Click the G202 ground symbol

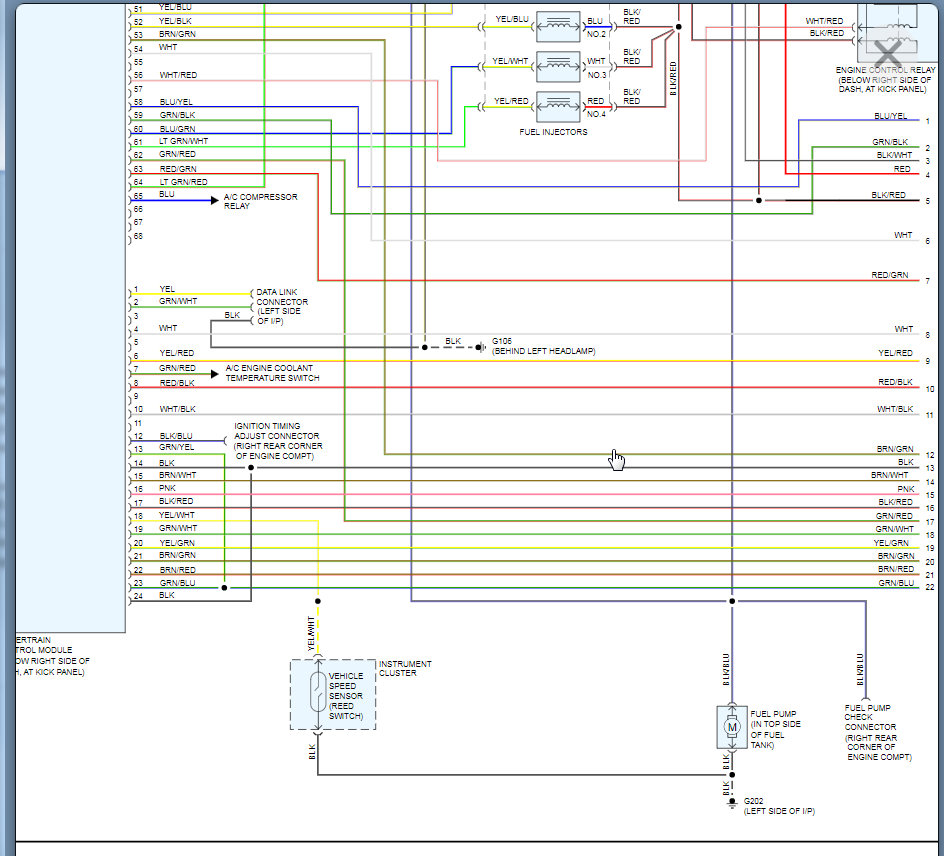(732, 803)
